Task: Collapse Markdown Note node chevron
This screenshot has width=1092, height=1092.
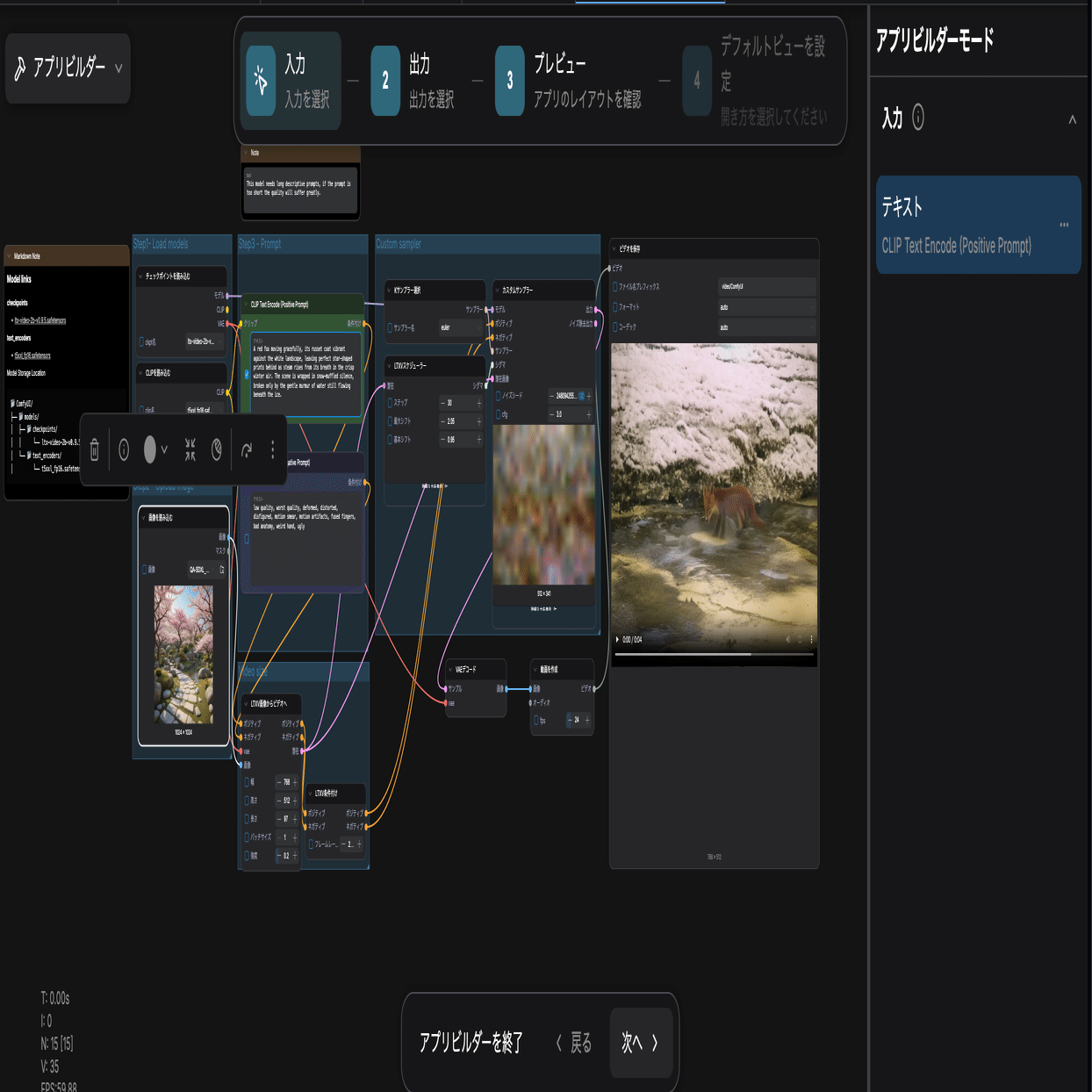Action: pyautogui.click(x=9, y=256)
